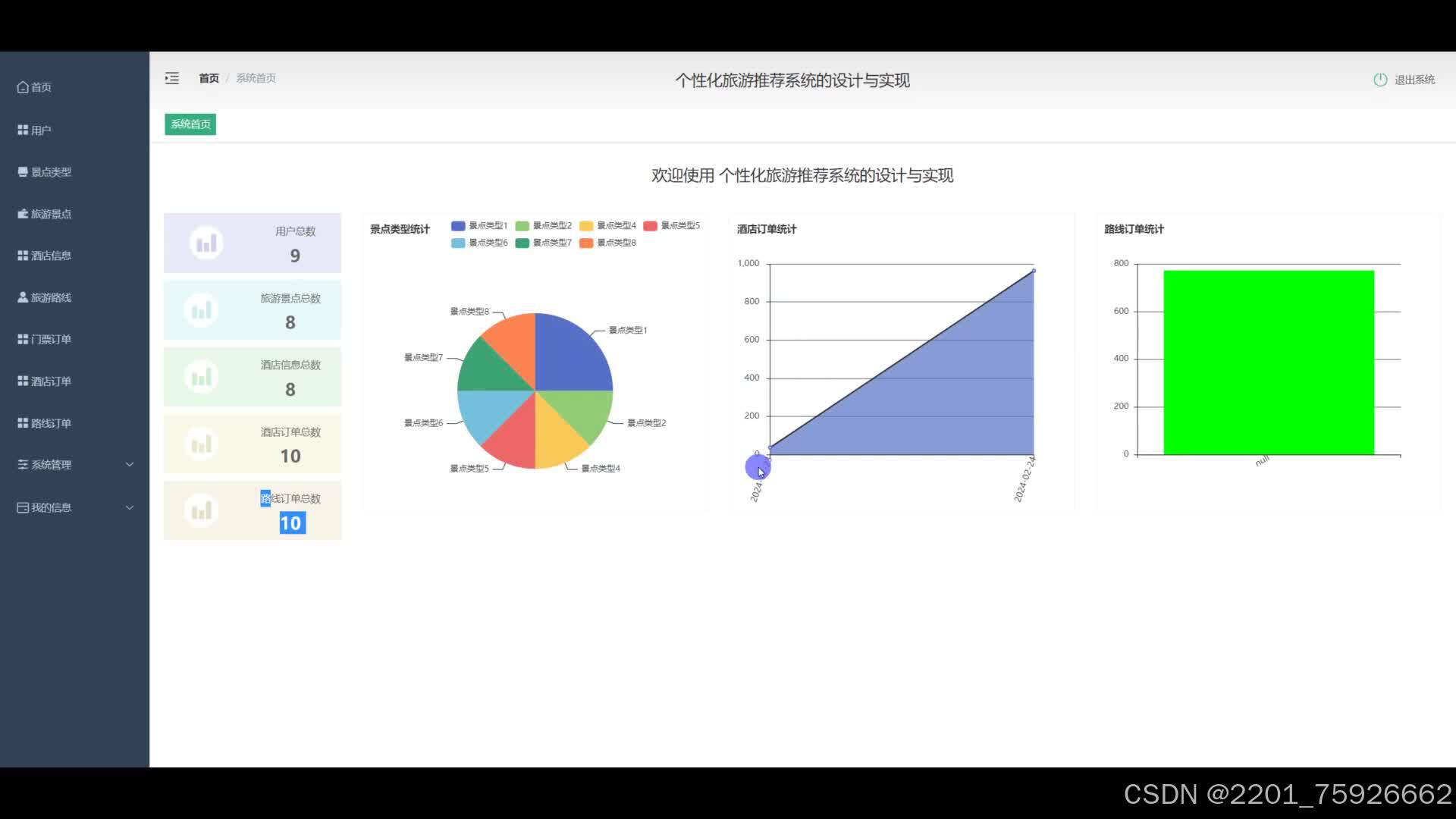Click the blue 景点类型1 pie slice
The height and width of the screenshot is (819, 1456).
tap(569, 356)
